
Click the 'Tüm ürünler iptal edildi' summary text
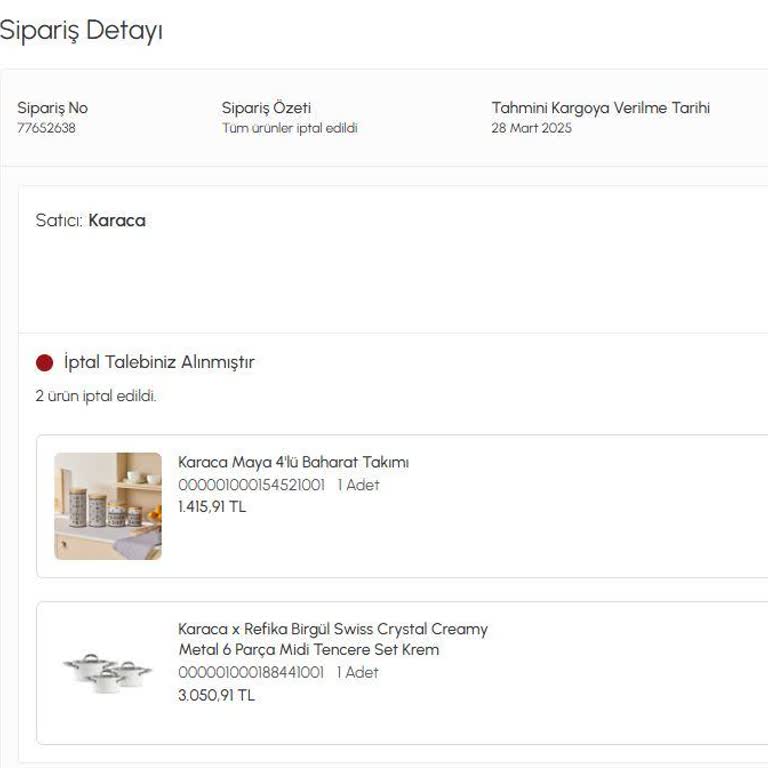click(x=290, y=128)
